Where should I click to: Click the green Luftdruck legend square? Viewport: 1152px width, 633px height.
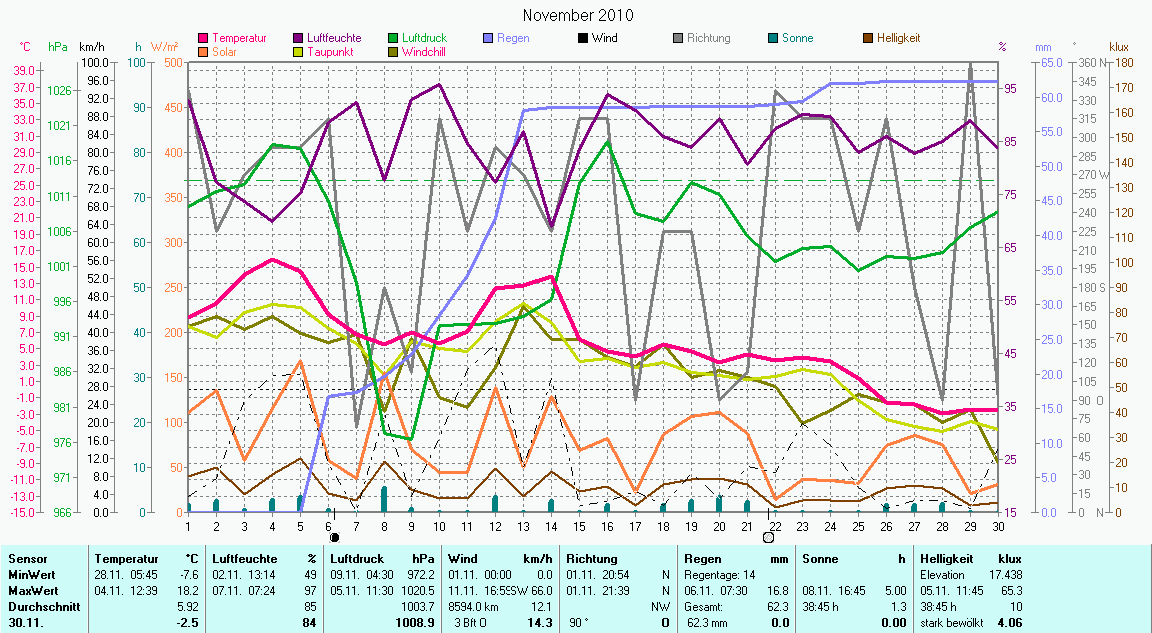(393, 39)
